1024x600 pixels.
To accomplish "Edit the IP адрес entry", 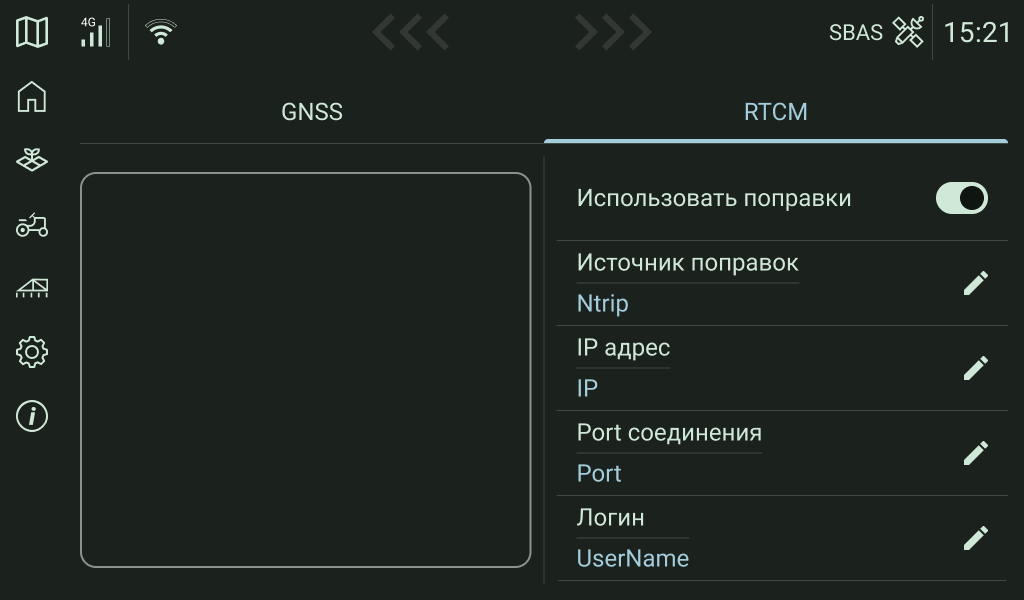I will click(975, 367).
